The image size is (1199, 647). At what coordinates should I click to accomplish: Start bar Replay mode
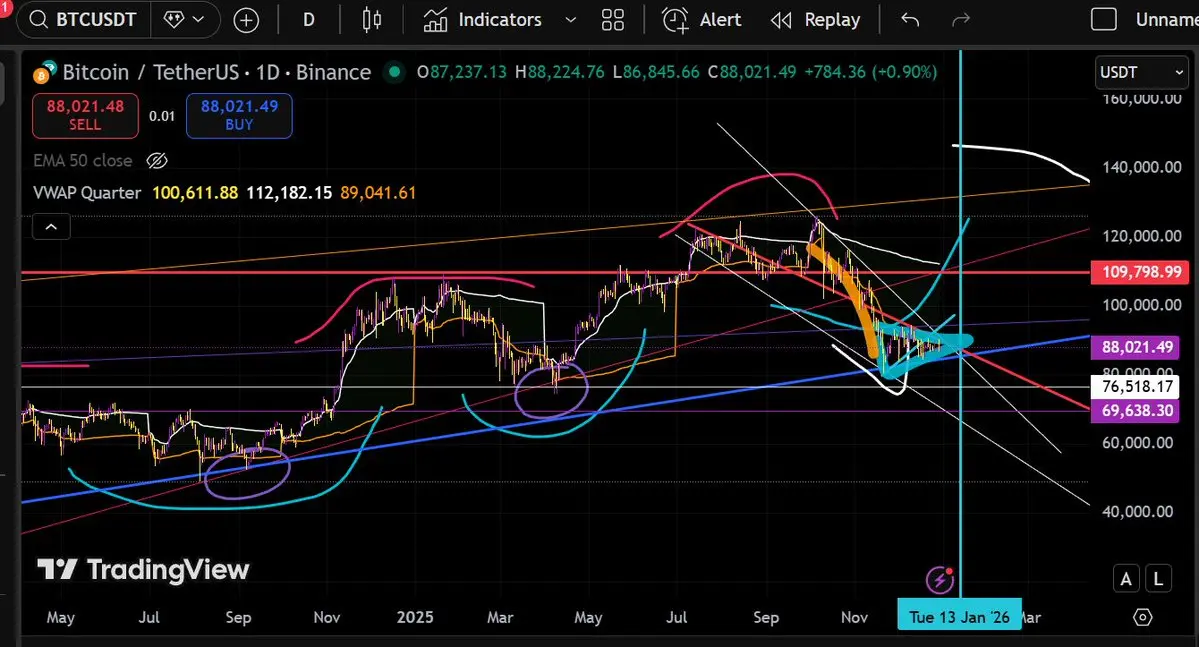coord(815,20)
